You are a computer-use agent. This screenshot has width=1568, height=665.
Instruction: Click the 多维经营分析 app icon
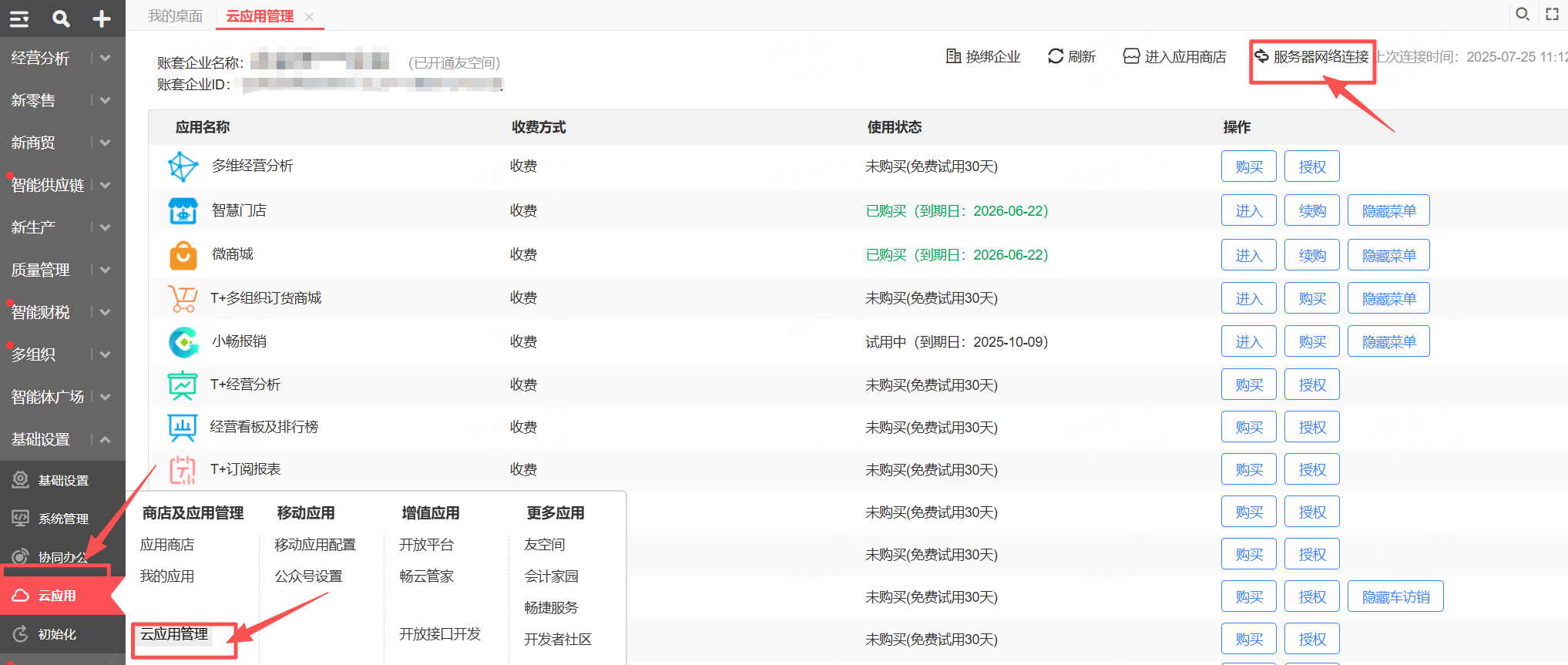pos(183,166)
